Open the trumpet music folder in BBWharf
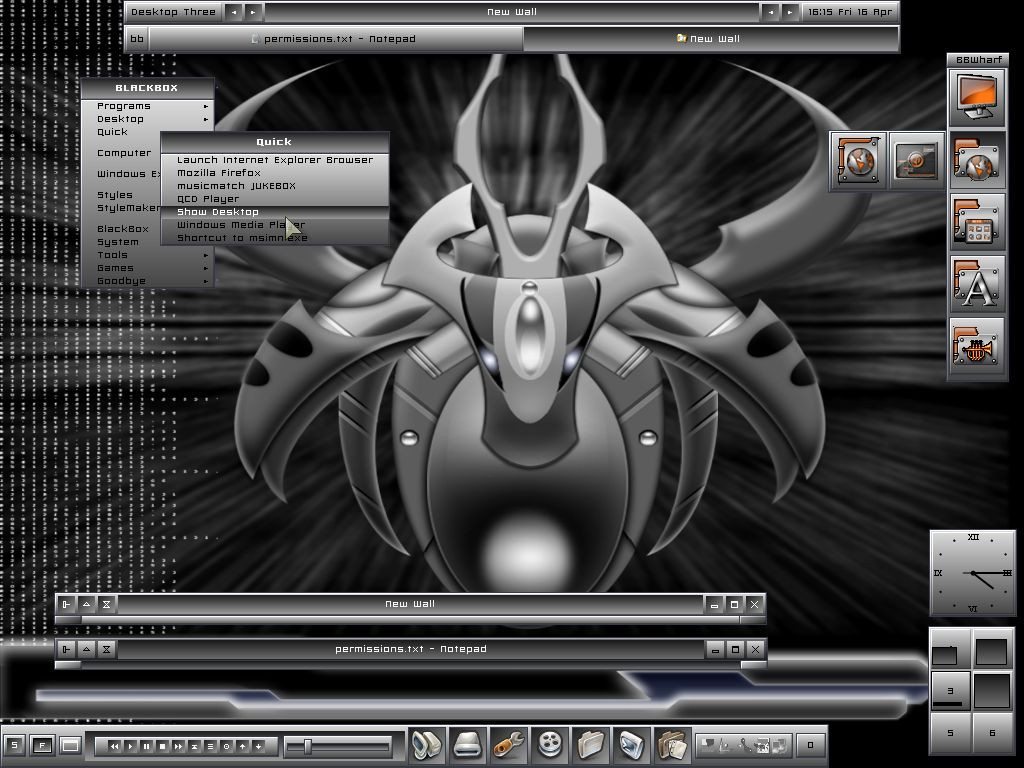Viewport: 1024px width, 768px height. pyautogui.click(x=977, y=347)
